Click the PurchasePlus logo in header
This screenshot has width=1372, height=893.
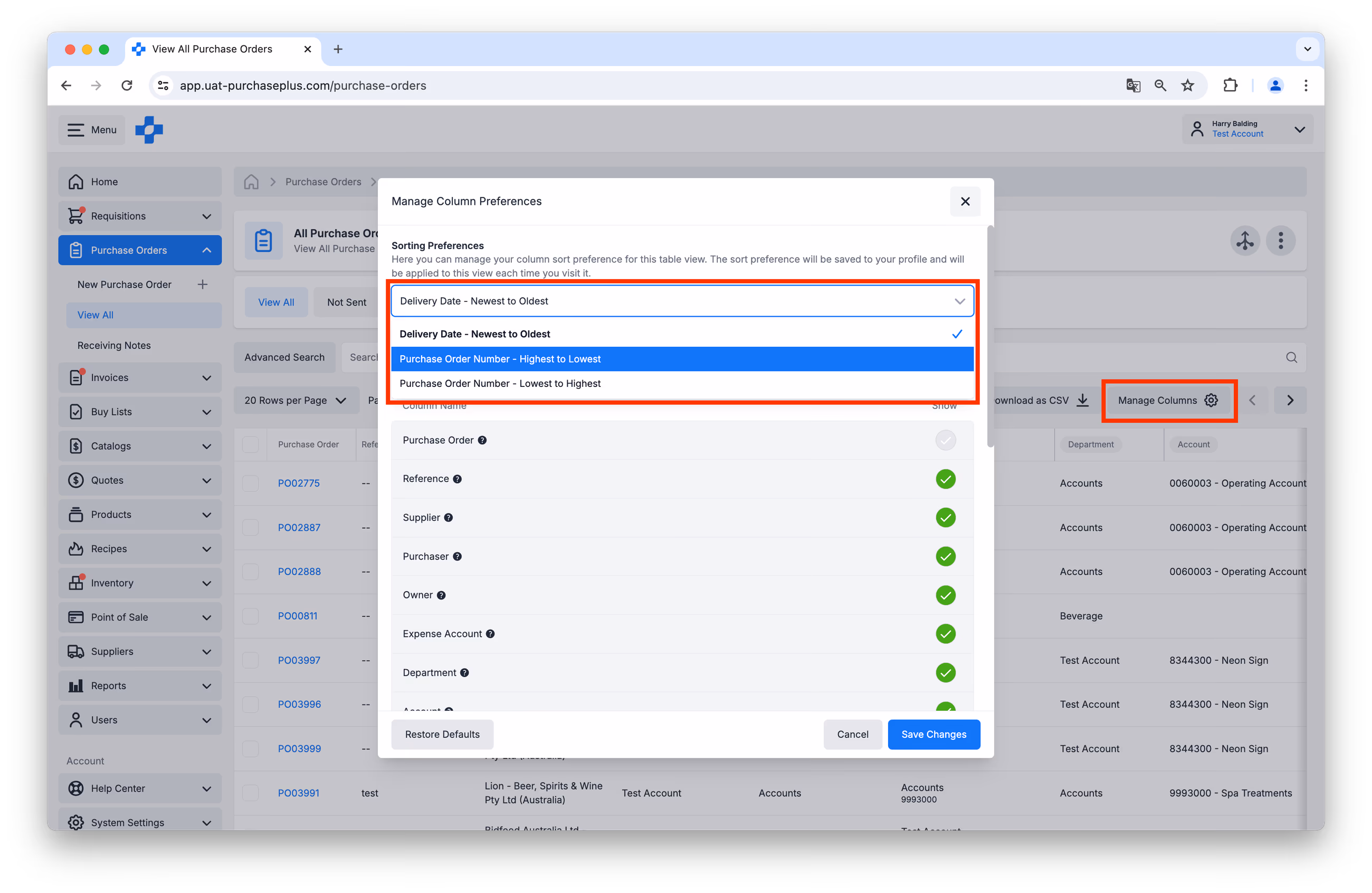(149, 130)
